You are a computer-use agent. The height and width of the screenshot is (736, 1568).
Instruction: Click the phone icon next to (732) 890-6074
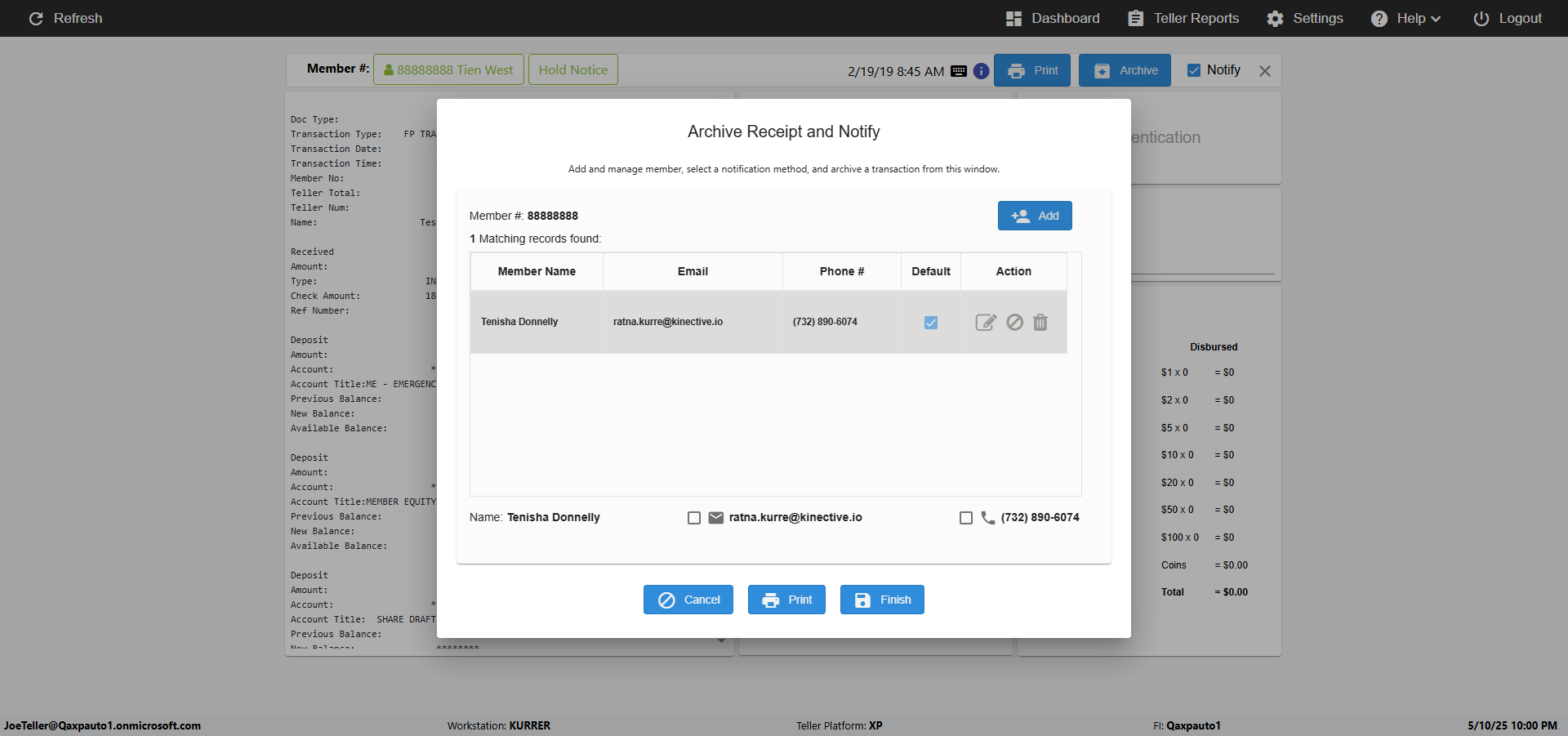point(988,518)
